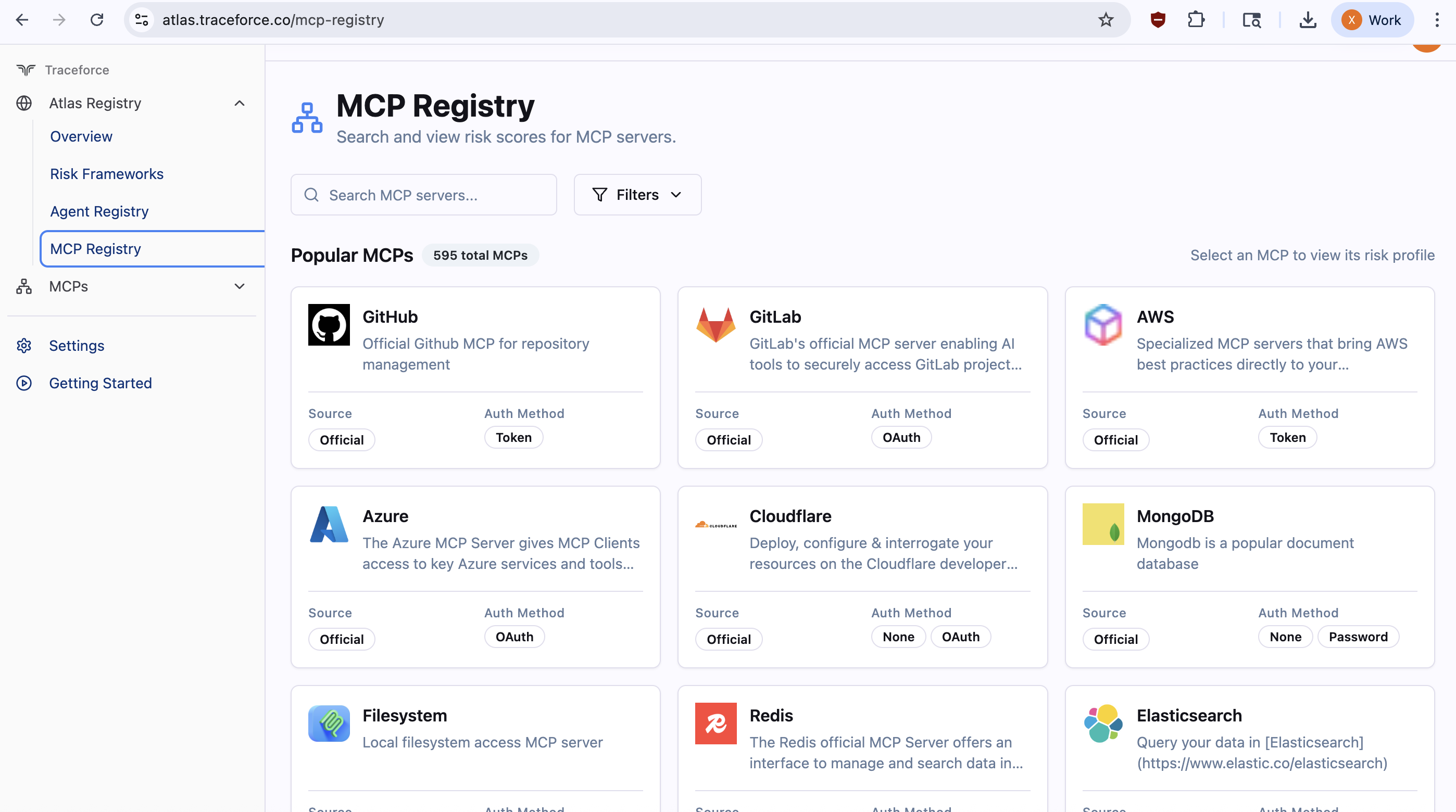Open the Redis card title
Screen dimensions: 1456x812
(771, 715)
